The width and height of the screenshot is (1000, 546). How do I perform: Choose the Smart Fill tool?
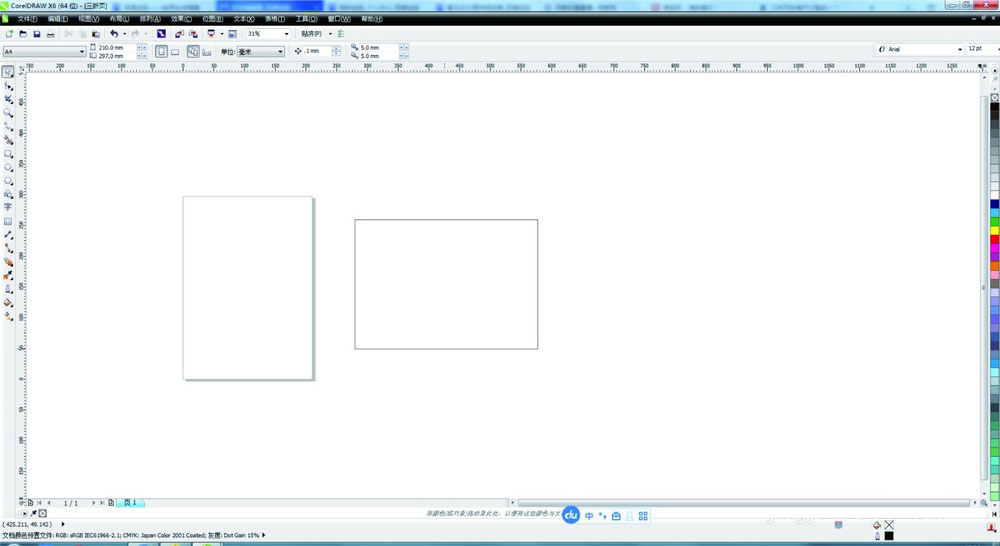8,140
